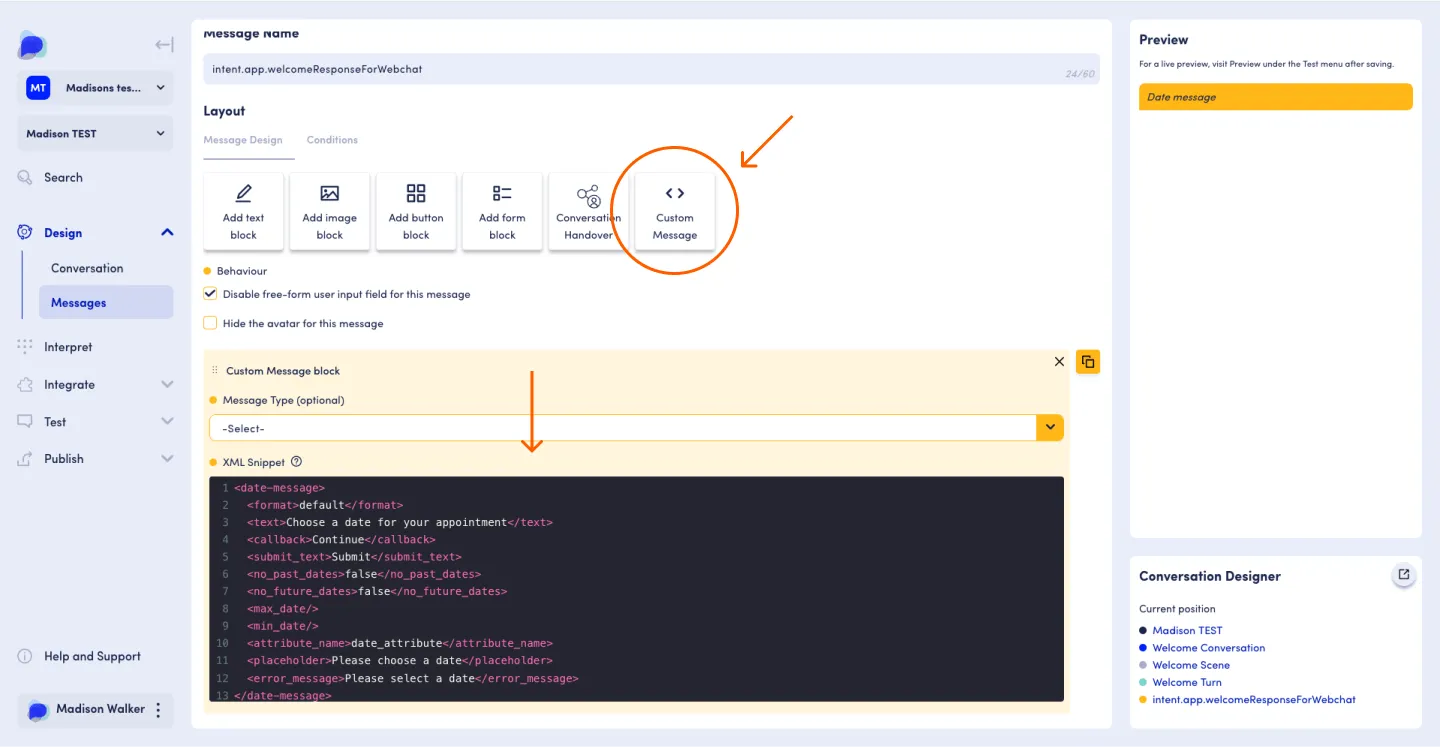
Task: Open the Madison TEST position link
Action: [x=1187, y=631]
